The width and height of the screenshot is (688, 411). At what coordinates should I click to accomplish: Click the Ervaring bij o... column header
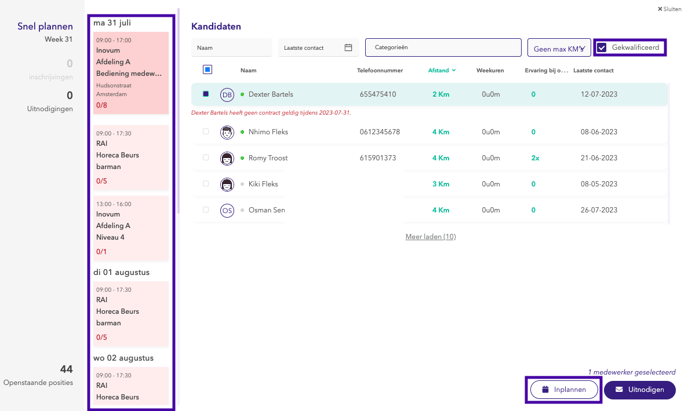point(546,70)
